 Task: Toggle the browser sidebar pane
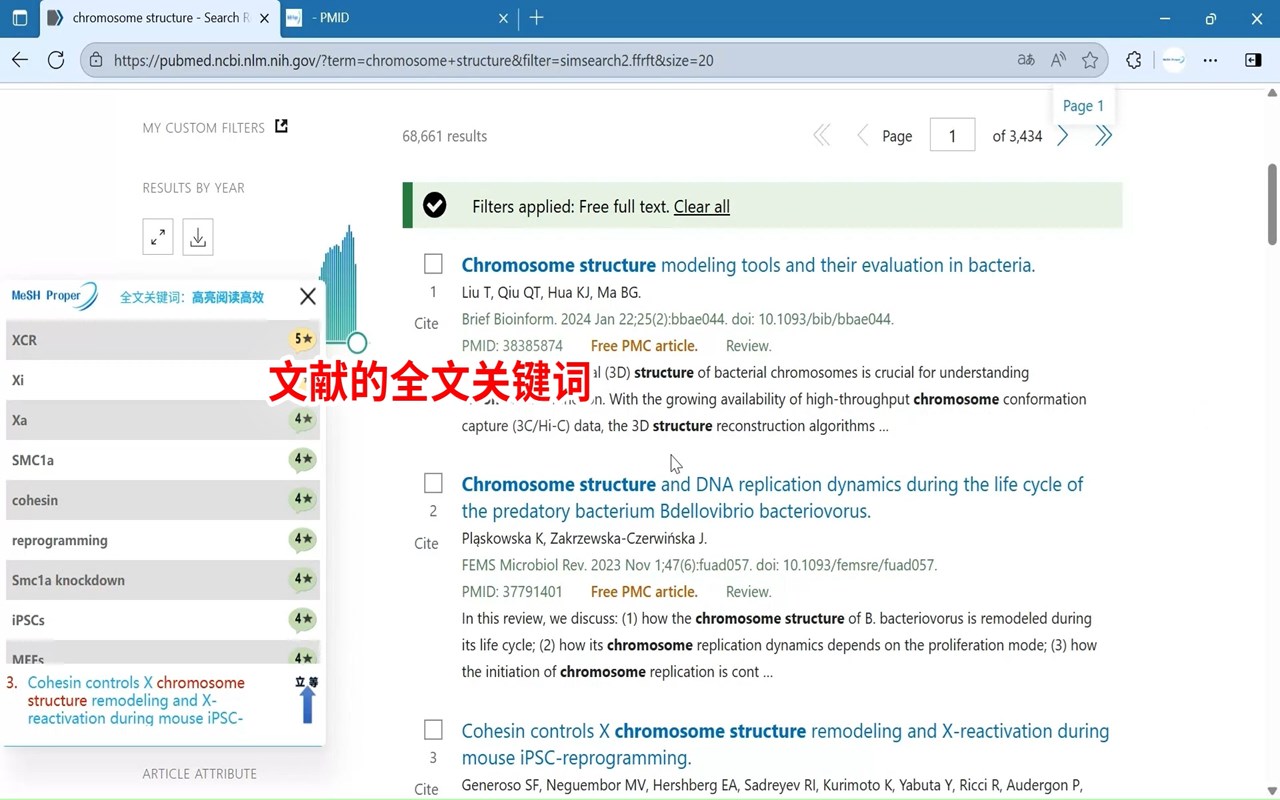(1253, 60)
